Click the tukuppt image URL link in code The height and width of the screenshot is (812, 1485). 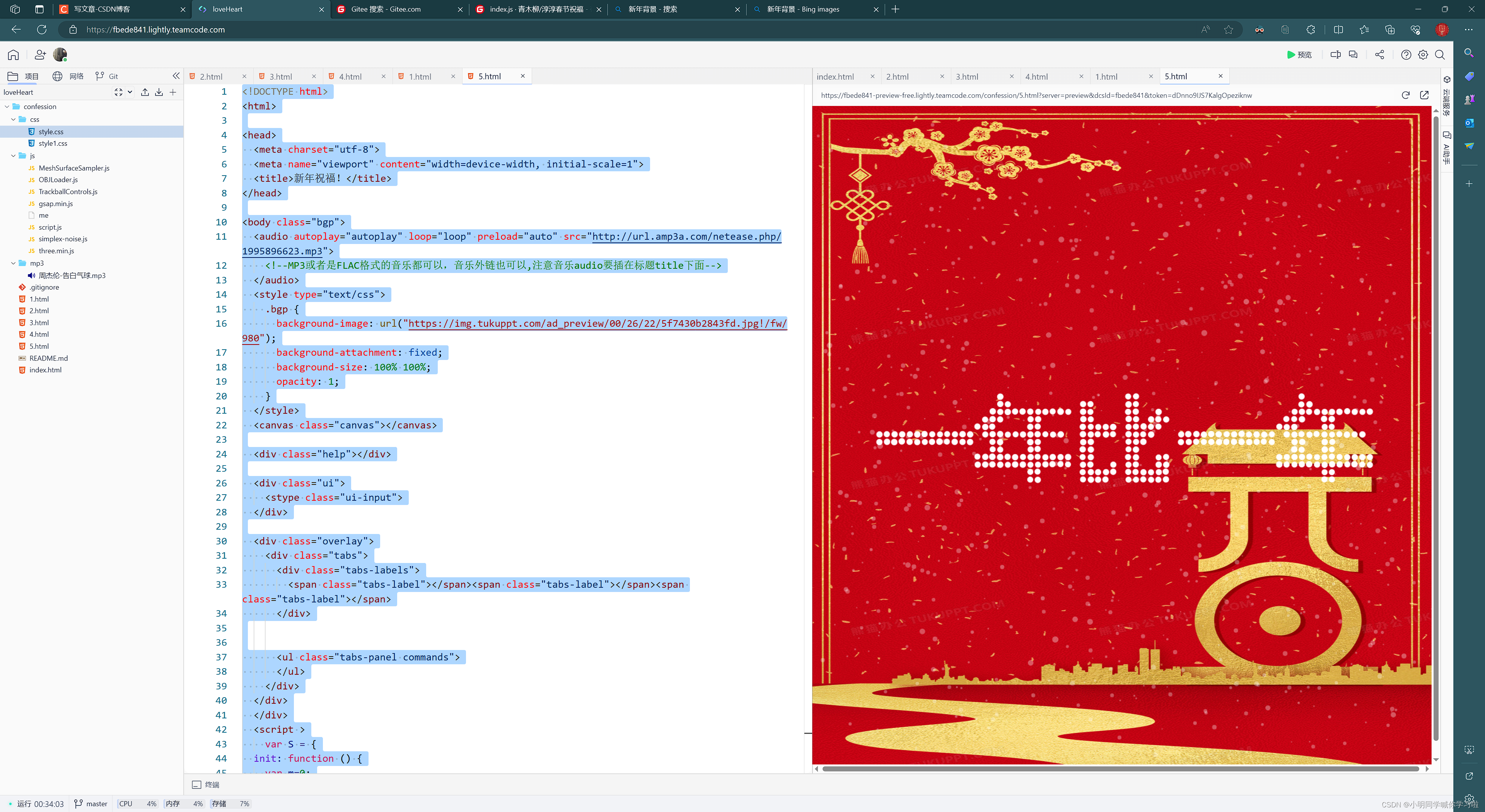(x=597, y=323)
